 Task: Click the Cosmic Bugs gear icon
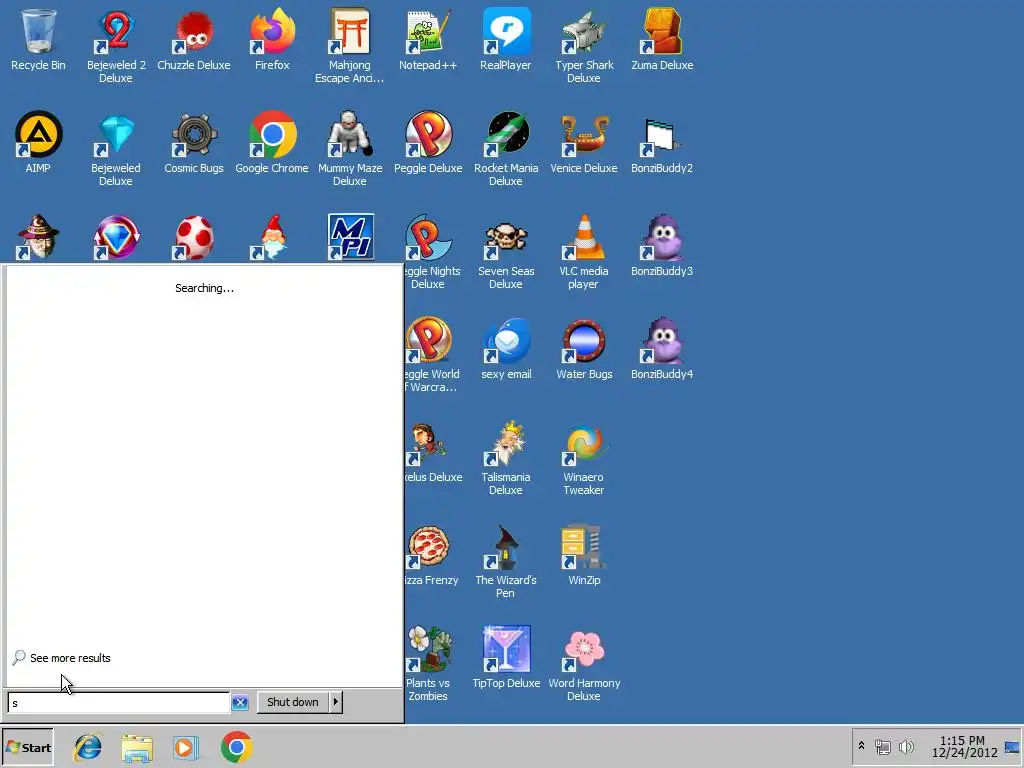pyautogui.click(x=194, y=142)
